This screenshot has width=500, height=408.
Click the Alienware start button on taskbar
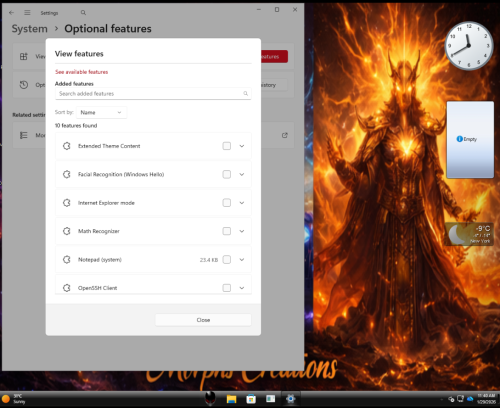point(210,398)
